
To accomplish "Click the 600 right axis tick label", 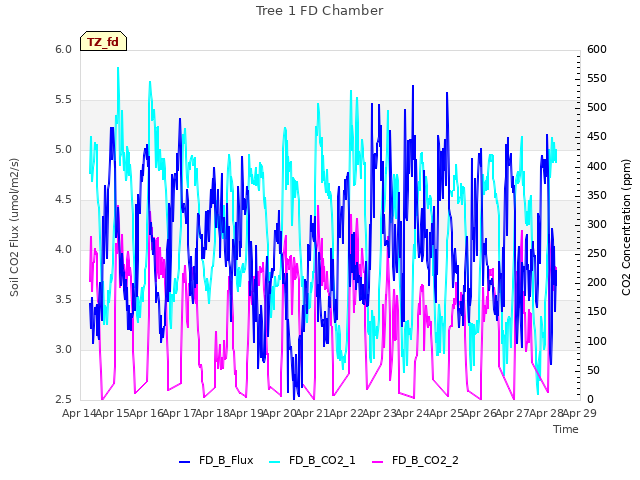I will (597, 49).
